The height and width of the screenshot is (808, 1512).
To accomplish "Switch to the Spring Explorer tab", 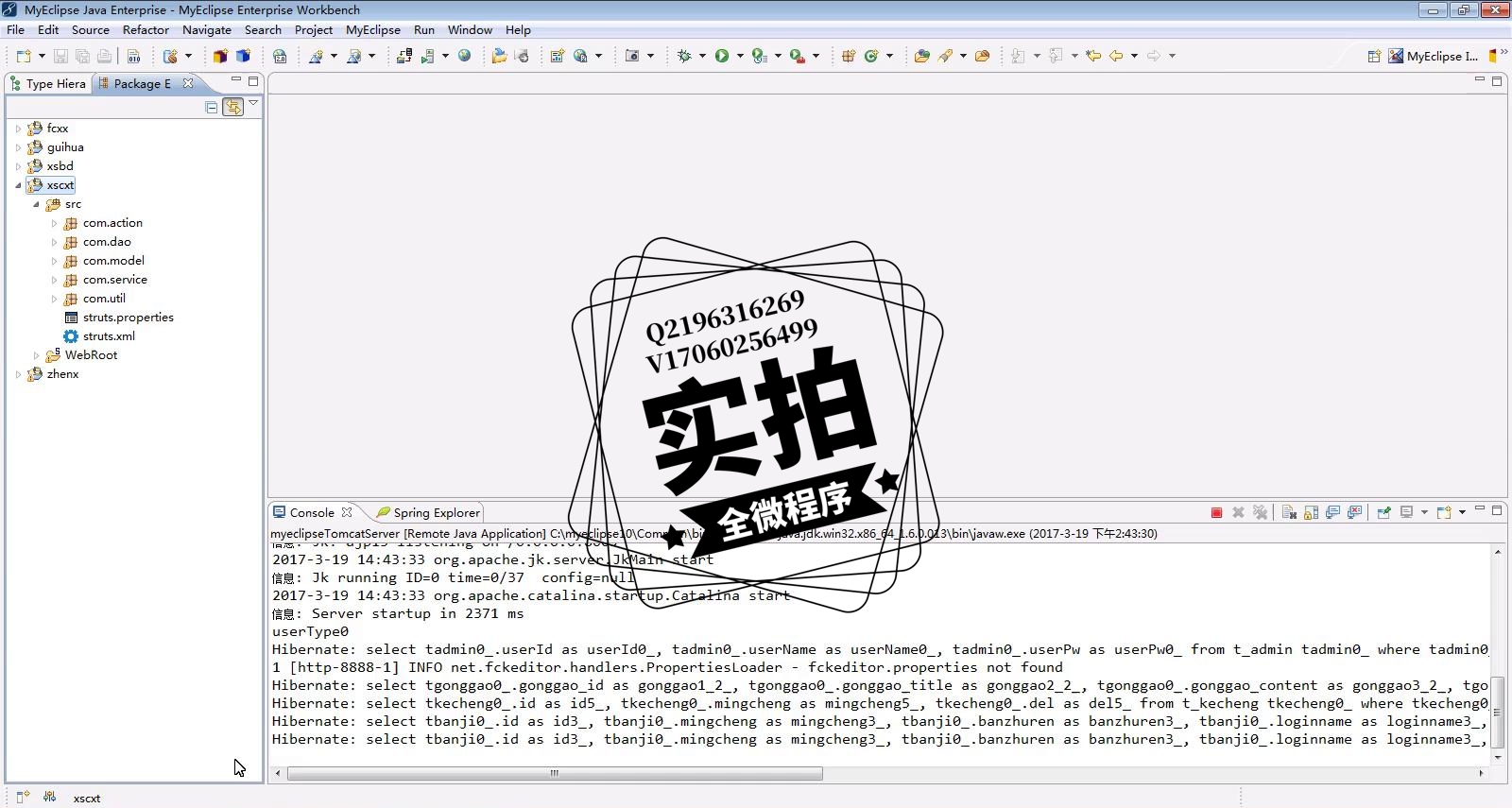I will (428, 512).
